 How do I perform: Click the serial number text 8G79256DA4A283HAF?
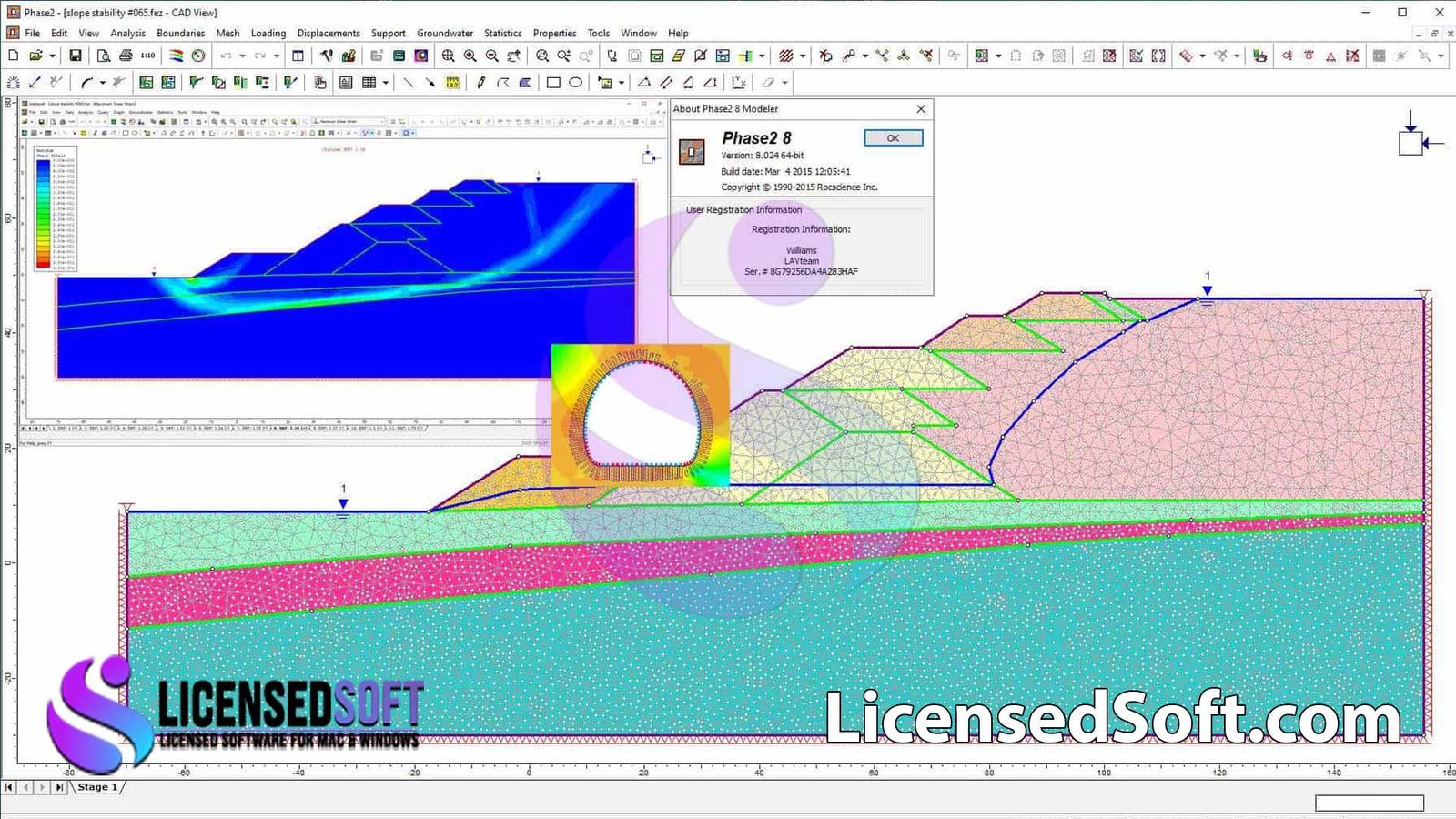pyautogui.click(x=814, y=271)
